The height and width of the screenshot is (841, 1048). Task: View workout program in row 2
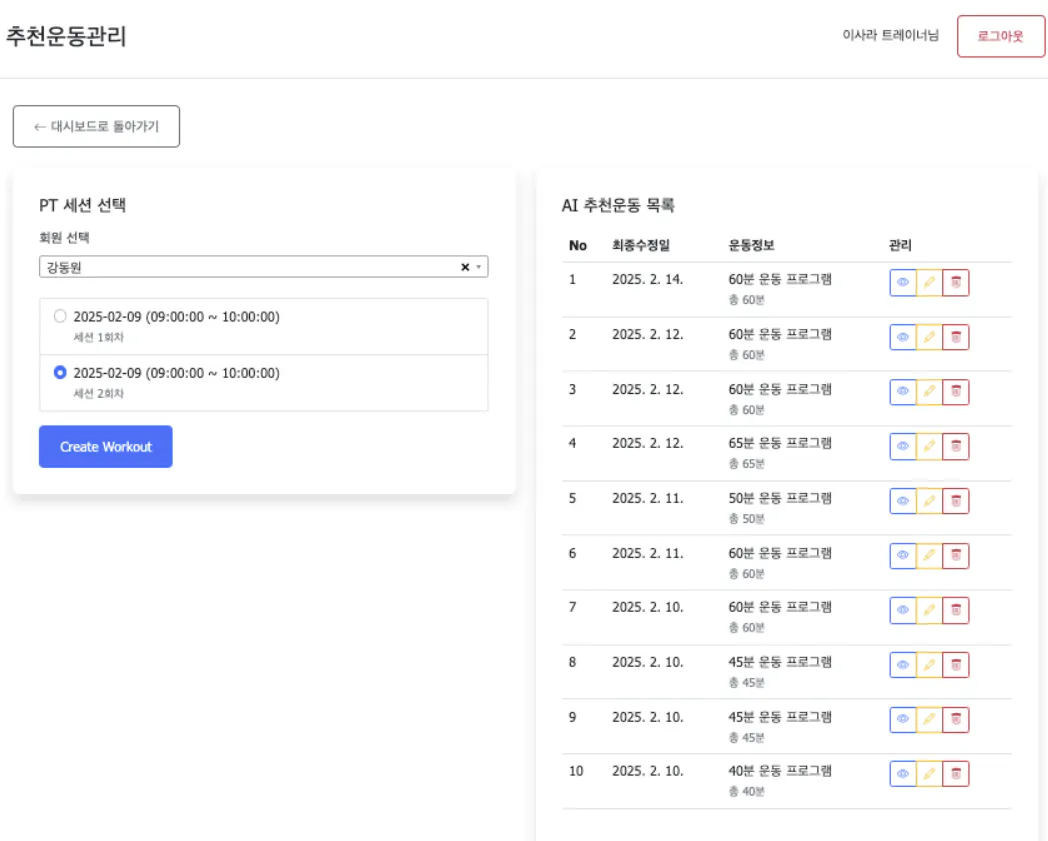click(902, 337)
